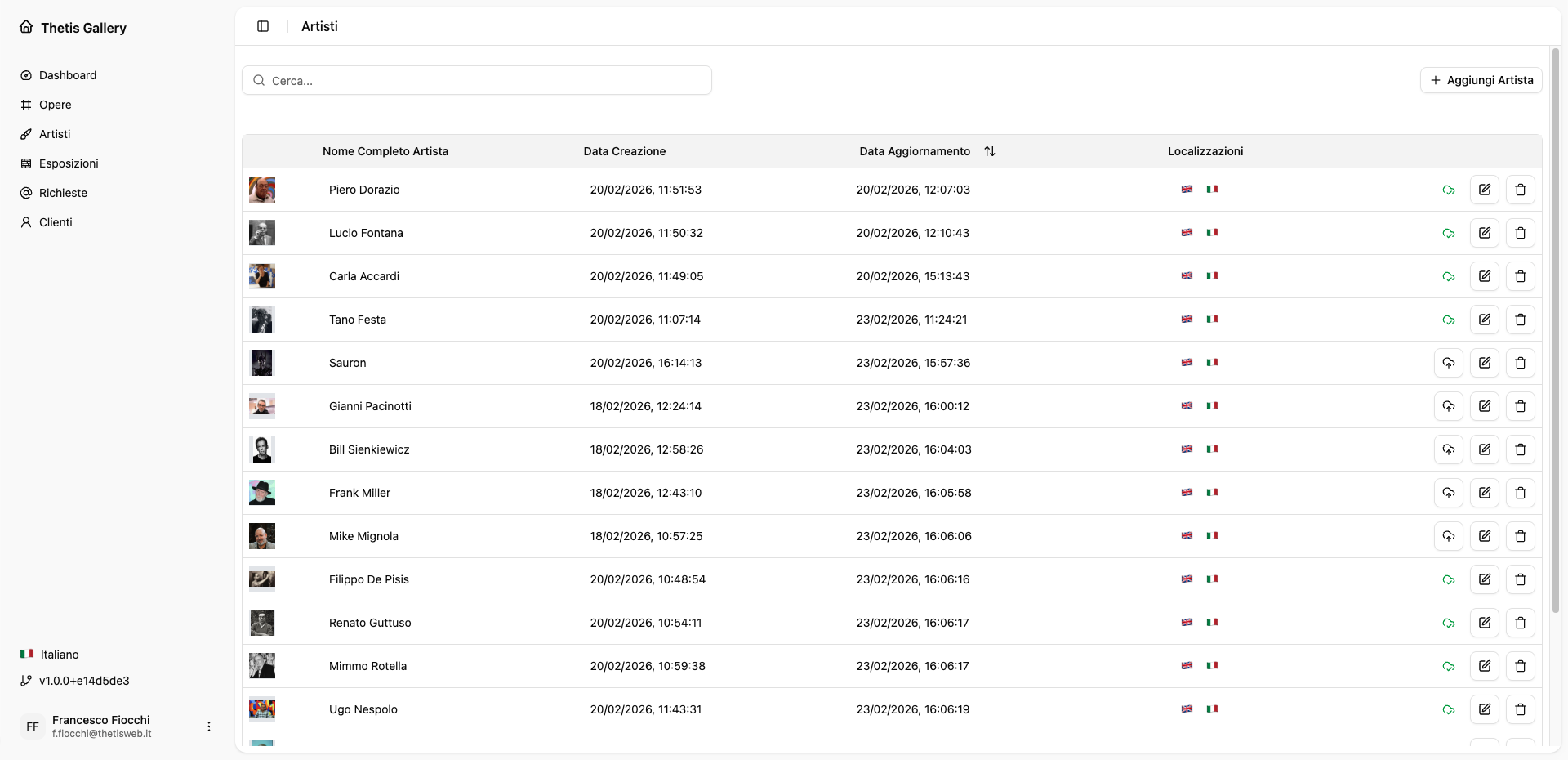The width and height of the screenshot is (1568, 760).
Task: Open Dashboard in the sidebar
Action: tap(68, 75)
